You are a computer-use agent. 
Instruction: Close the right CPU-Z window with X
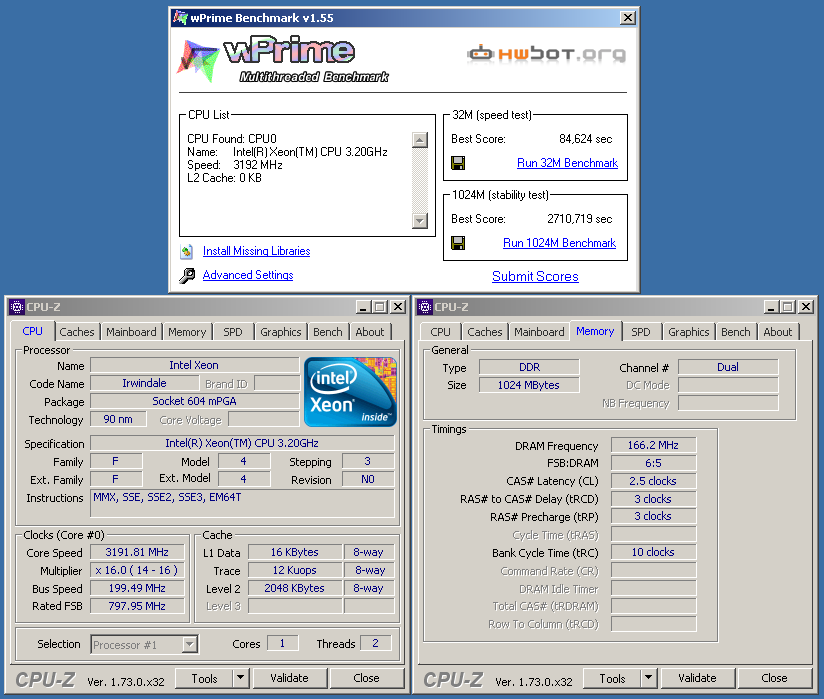[x=806, y=307]
